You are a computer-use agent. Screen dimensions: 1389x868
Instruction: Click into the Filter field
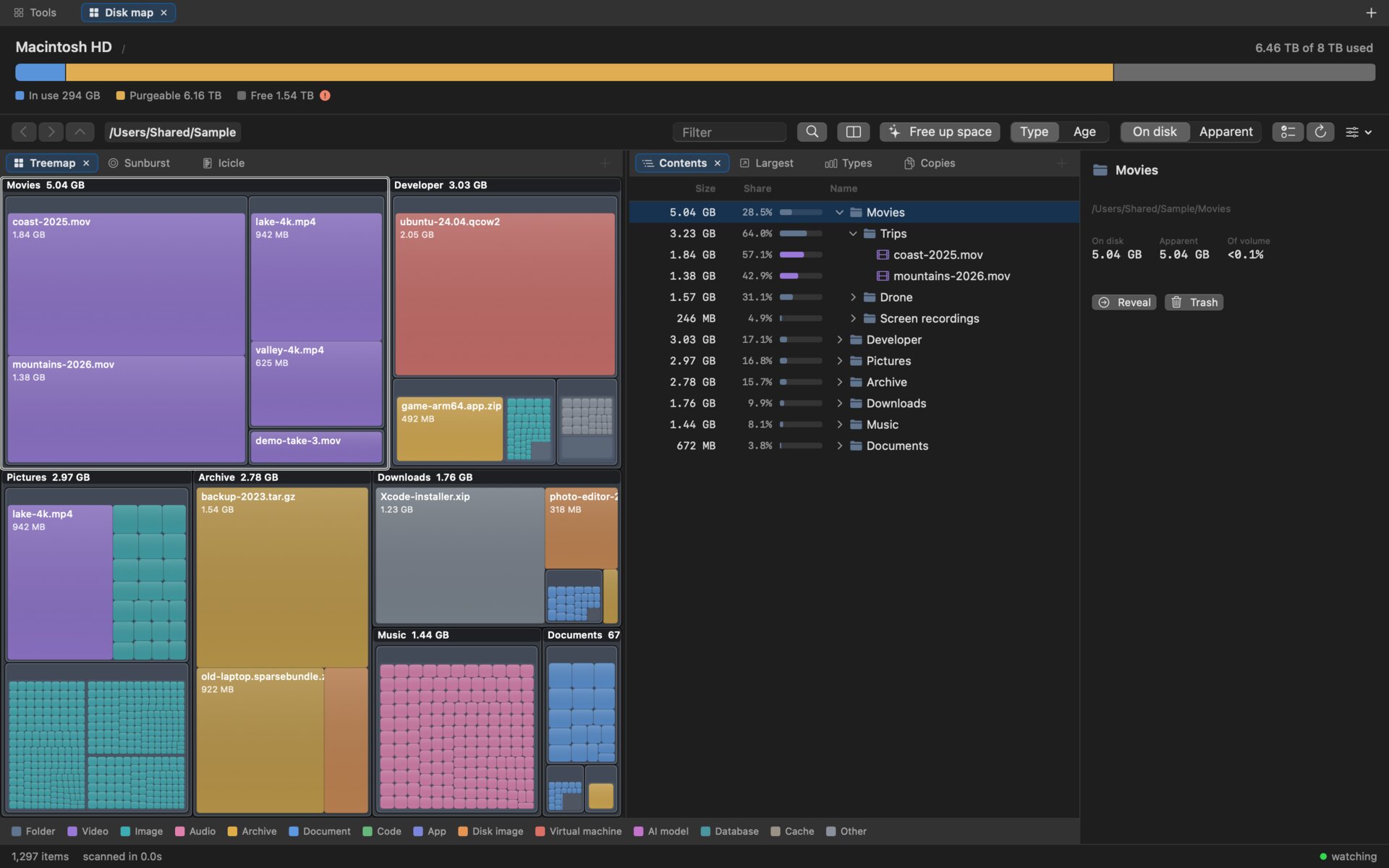(x=729, y=132)
